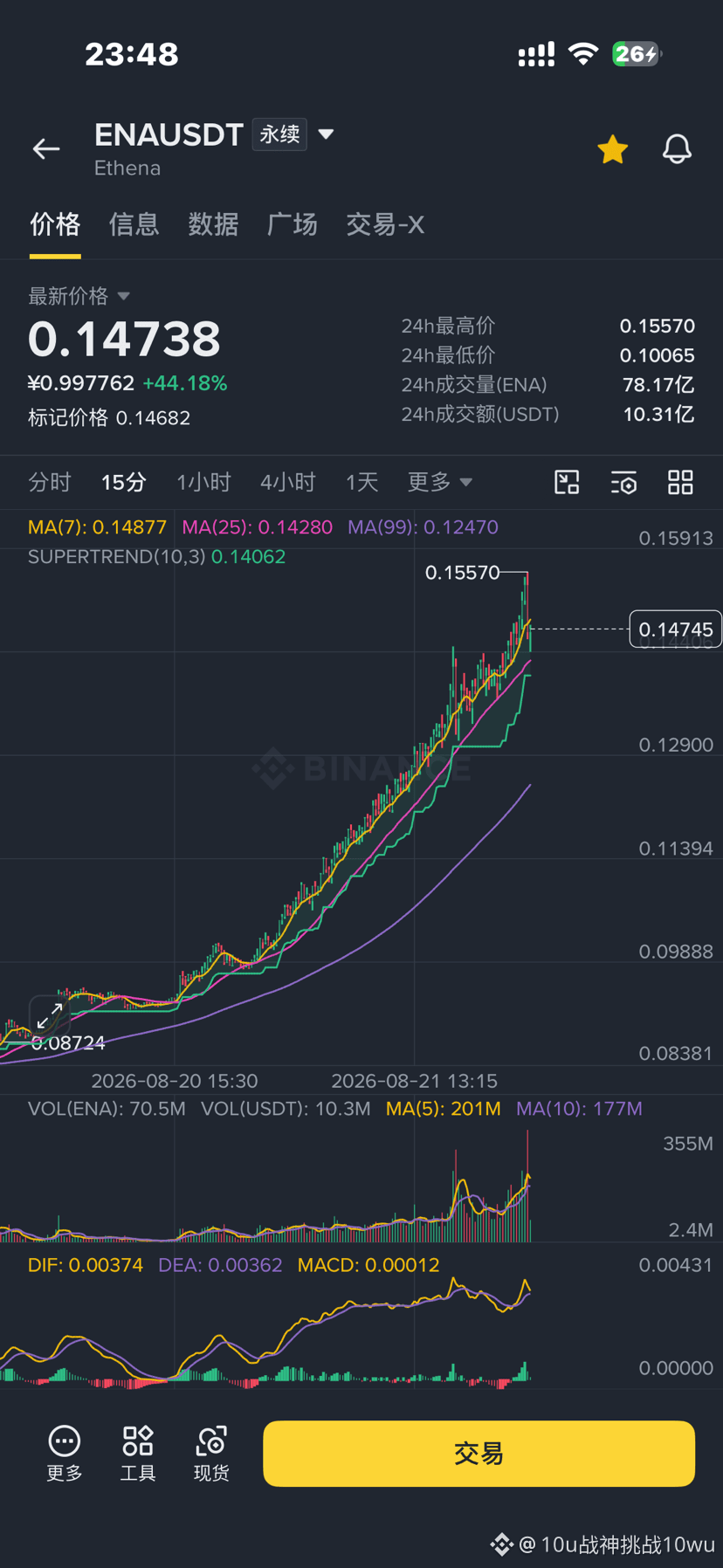Image resolution: width=723 pixels, height=1568 pixels.
Task: Tap the Ethena subtitle text
Action: [127, 168]
